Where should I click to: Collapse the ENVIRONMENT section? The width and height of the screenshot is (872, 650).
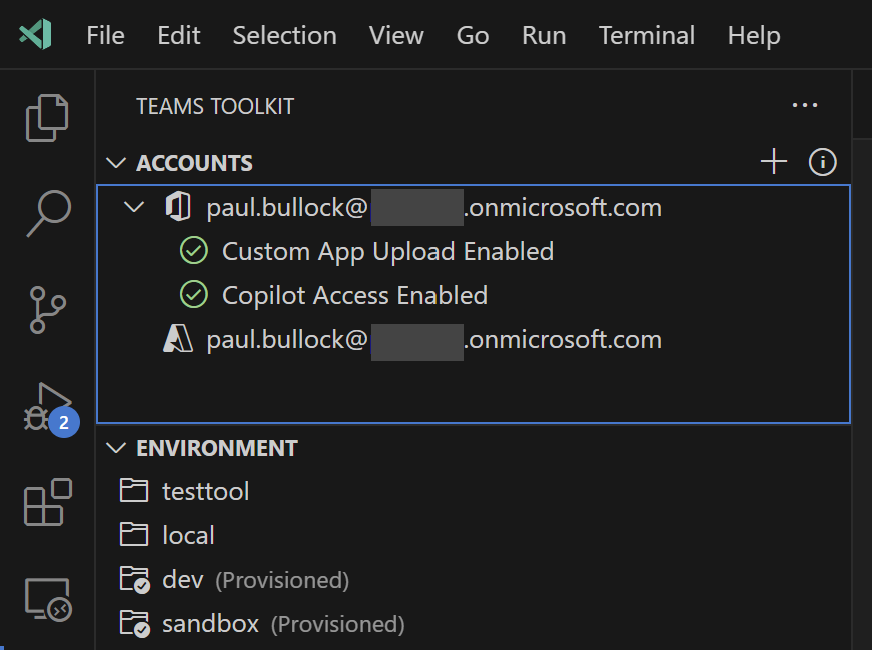(116, 448)
